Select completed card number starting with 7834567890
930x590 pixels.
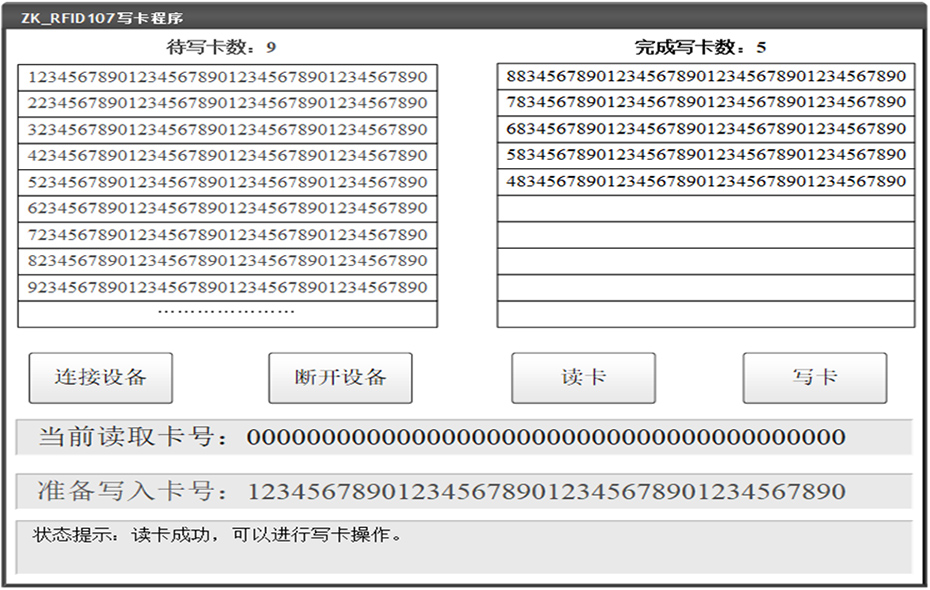700,102
